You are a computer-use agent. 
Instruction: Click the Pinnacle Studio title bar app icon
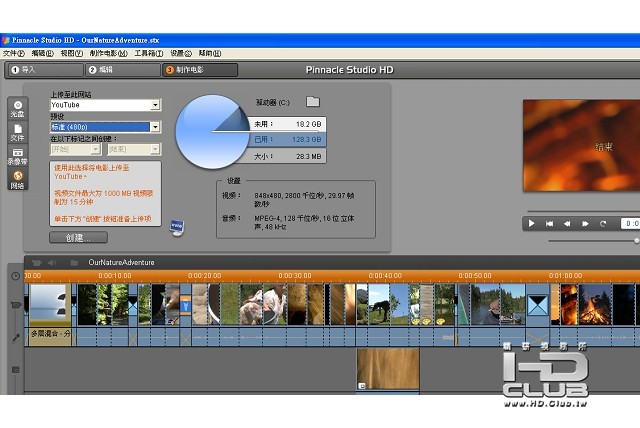pos(5,40)
